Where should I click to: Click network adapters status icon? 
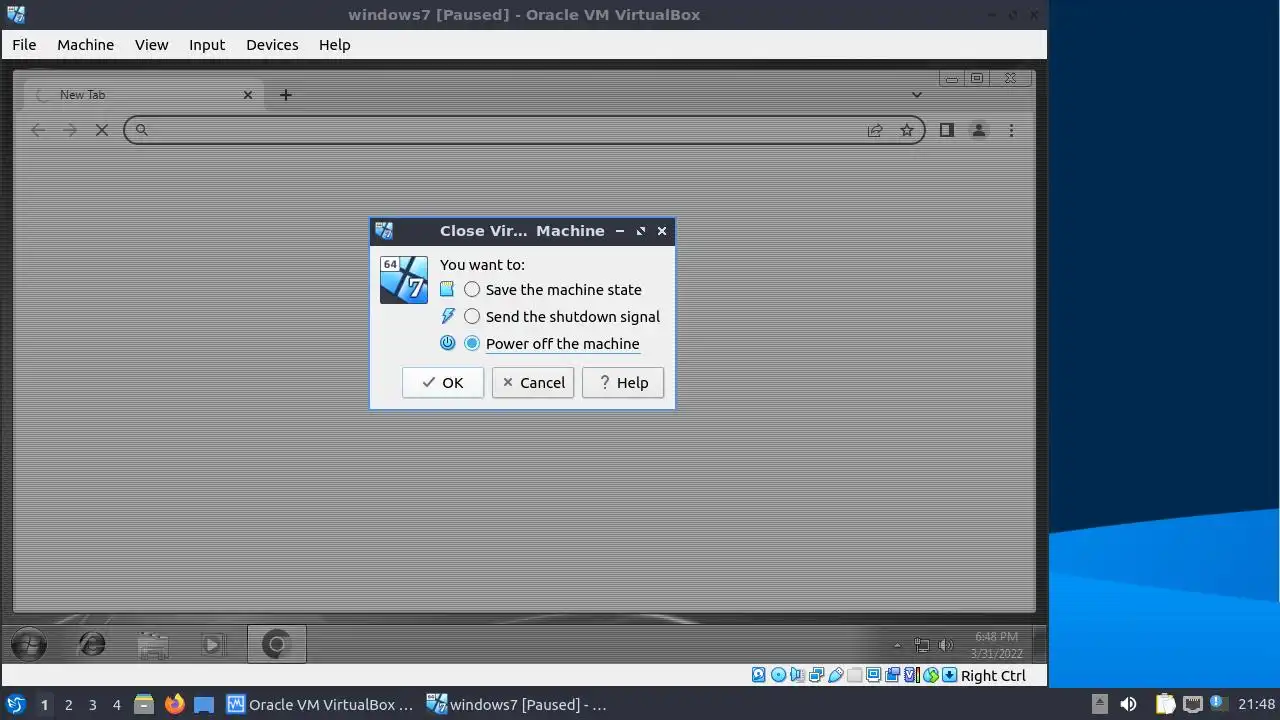tap(816, 675)
